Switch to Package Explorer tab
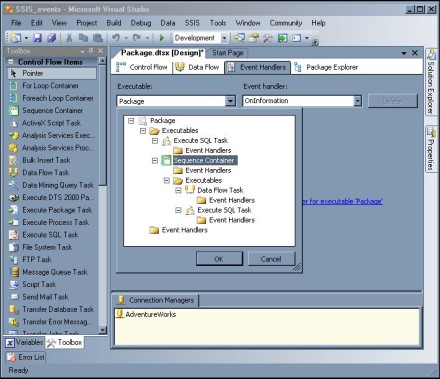The image size is (440, 379). coord(326,67)
